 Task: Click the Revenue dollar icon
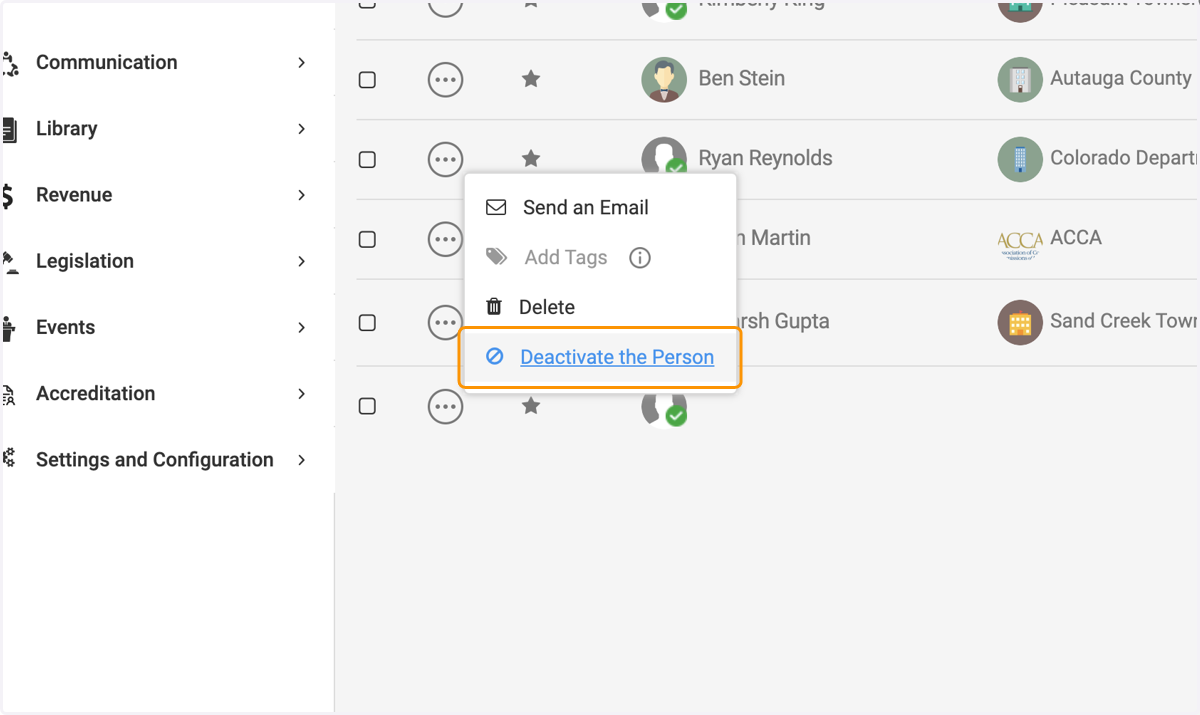pyautogui.click(x=8, y=195)
